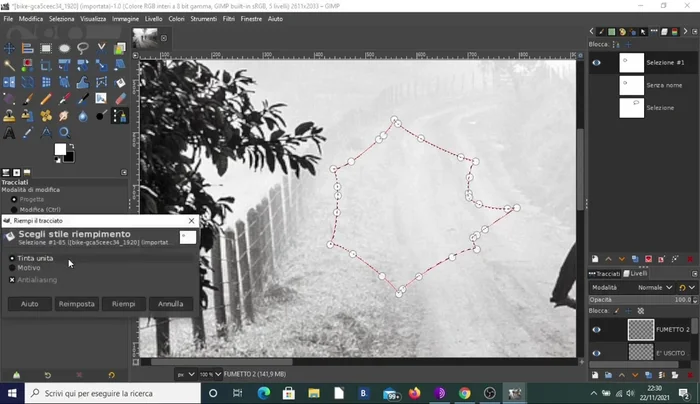Hide the FUMETTO 2 layer
The width and height of the screenshot is (700, 404).
597,329
